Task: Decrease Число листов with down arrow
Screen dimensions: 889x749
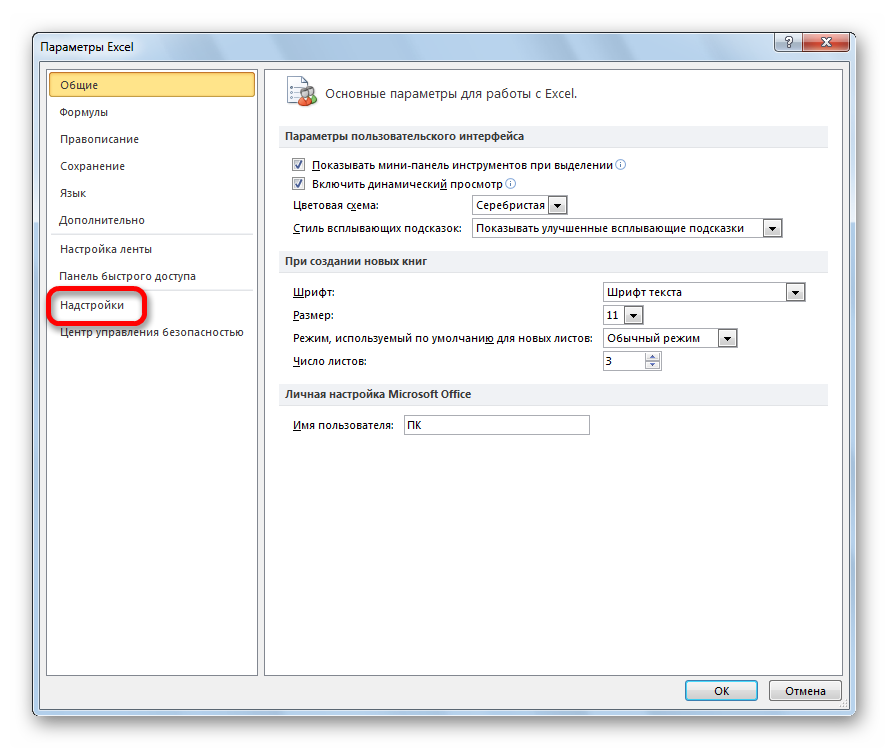Action: [x=652, y=366]
